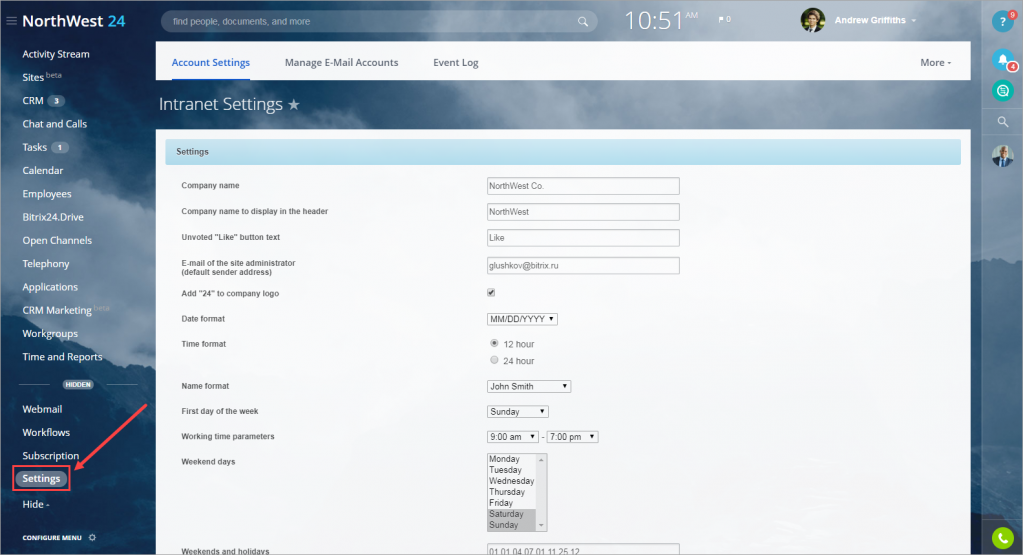The width and height of the screenshot is (1023, 555).
Task: Click the magnifier icon in right sidebar
Action: (x=1002, y=122)
